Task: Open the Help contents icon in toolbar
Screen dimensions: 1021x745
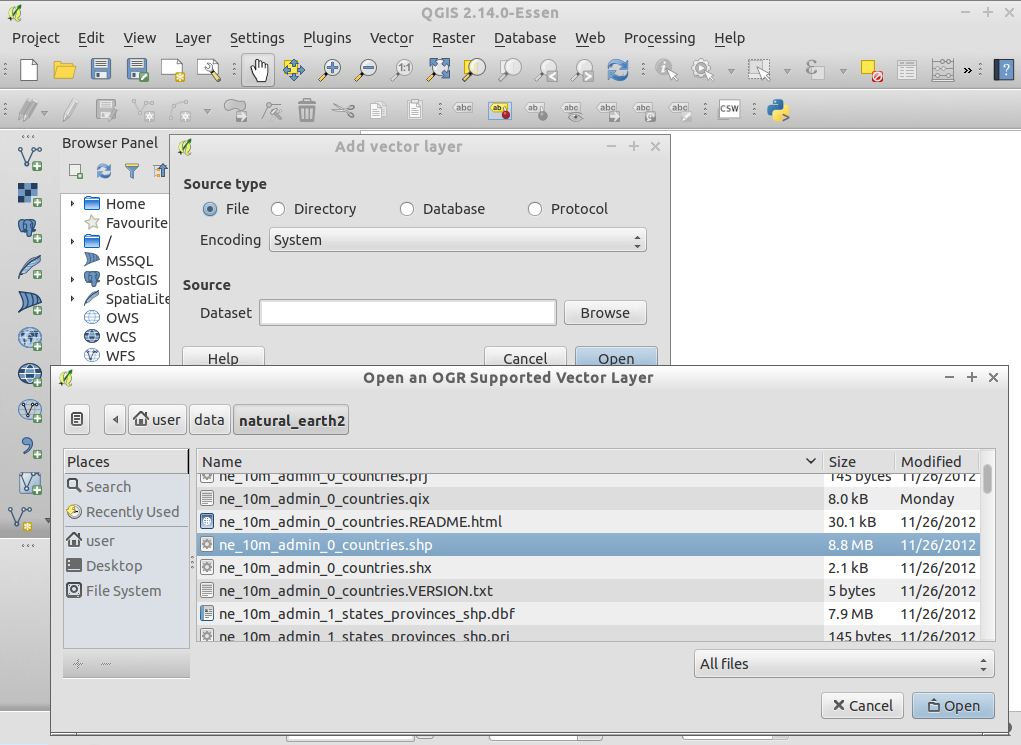Action: (x=1004, y=70)
